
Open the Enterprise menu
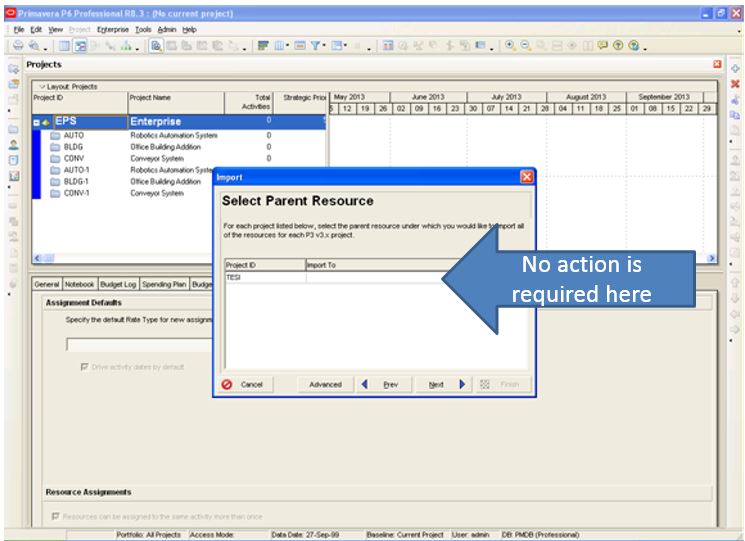[x=113, y=30]
